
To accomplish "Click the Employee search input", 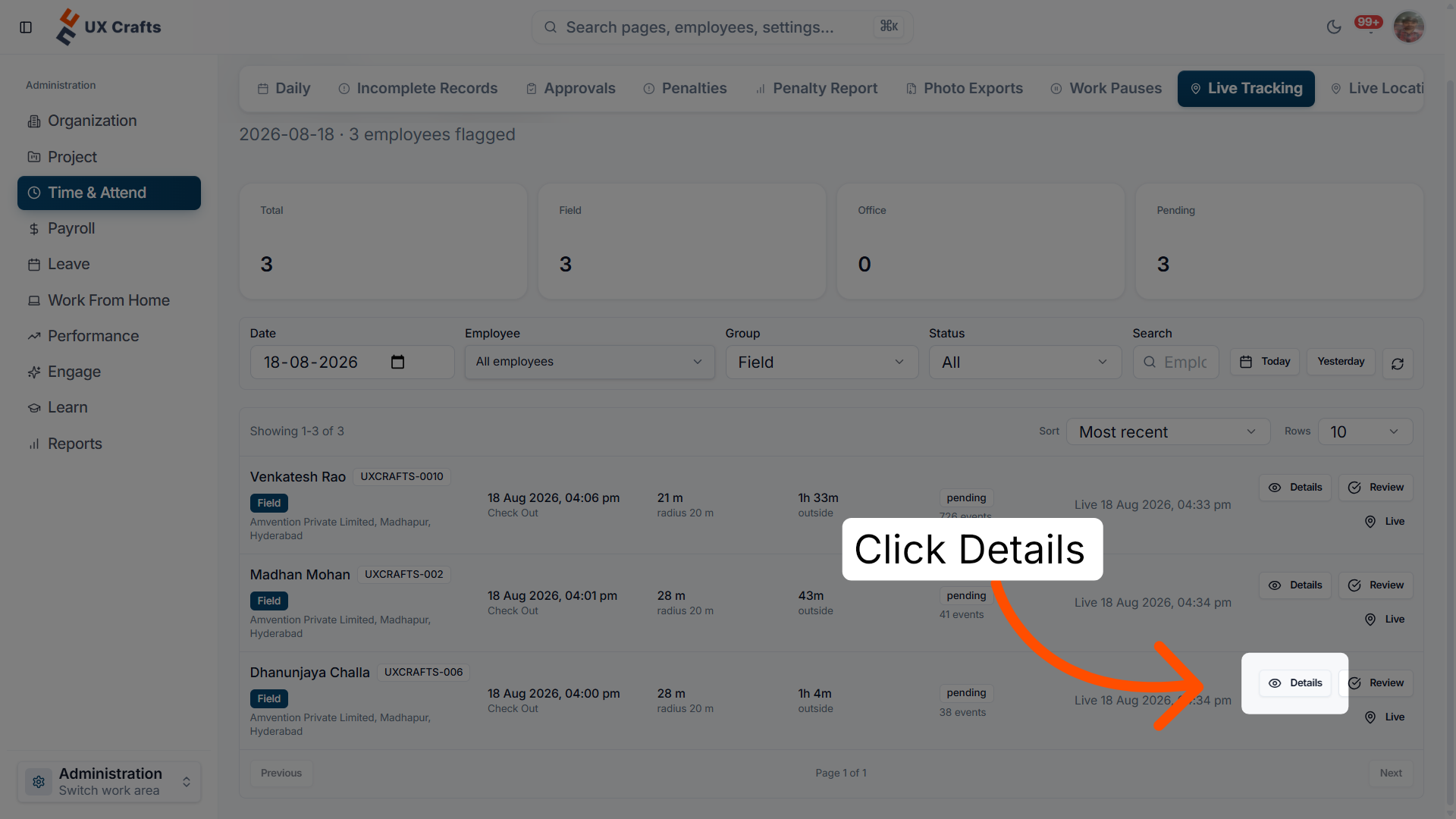I will click(x=1176, y=362).
